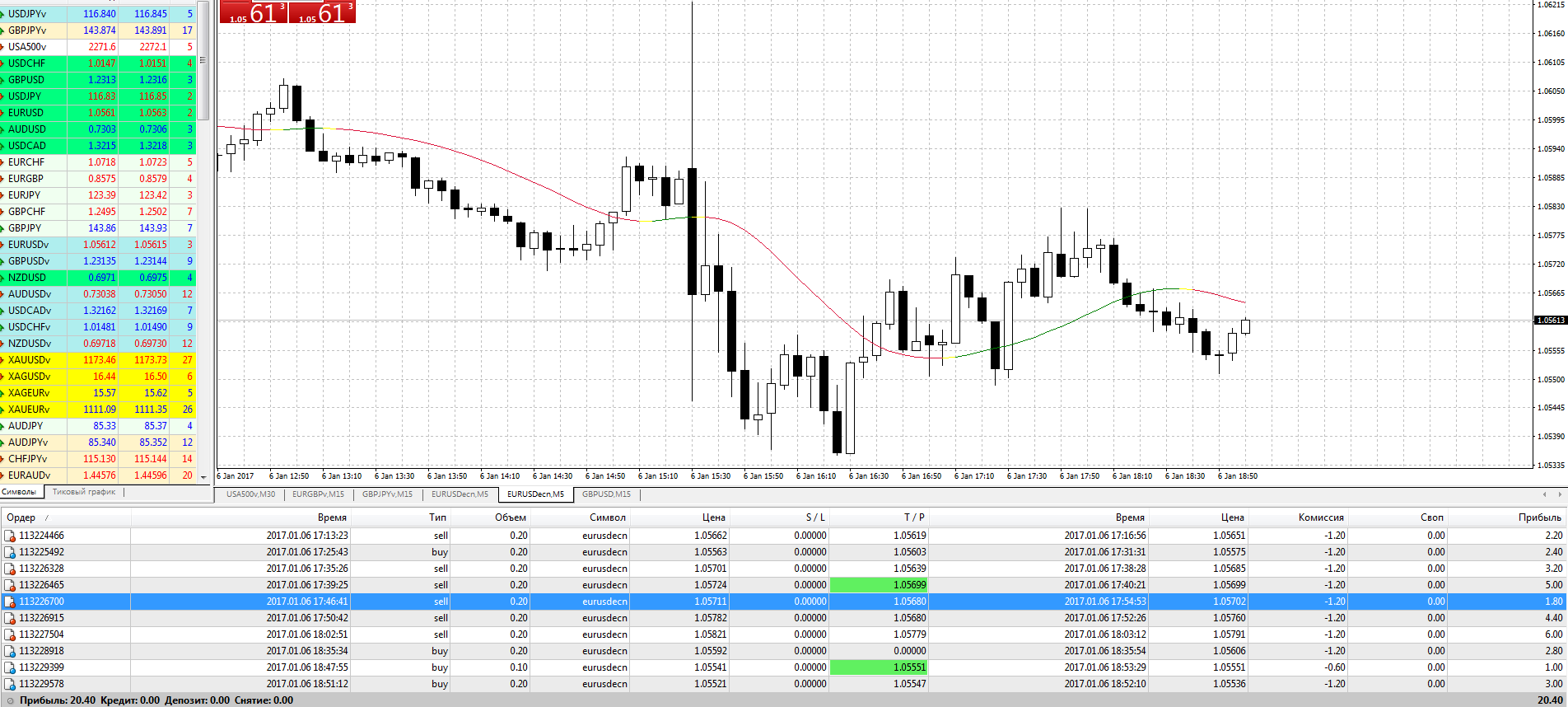Select the GBPUSD row in Market Watch

(x=98, y=80)
